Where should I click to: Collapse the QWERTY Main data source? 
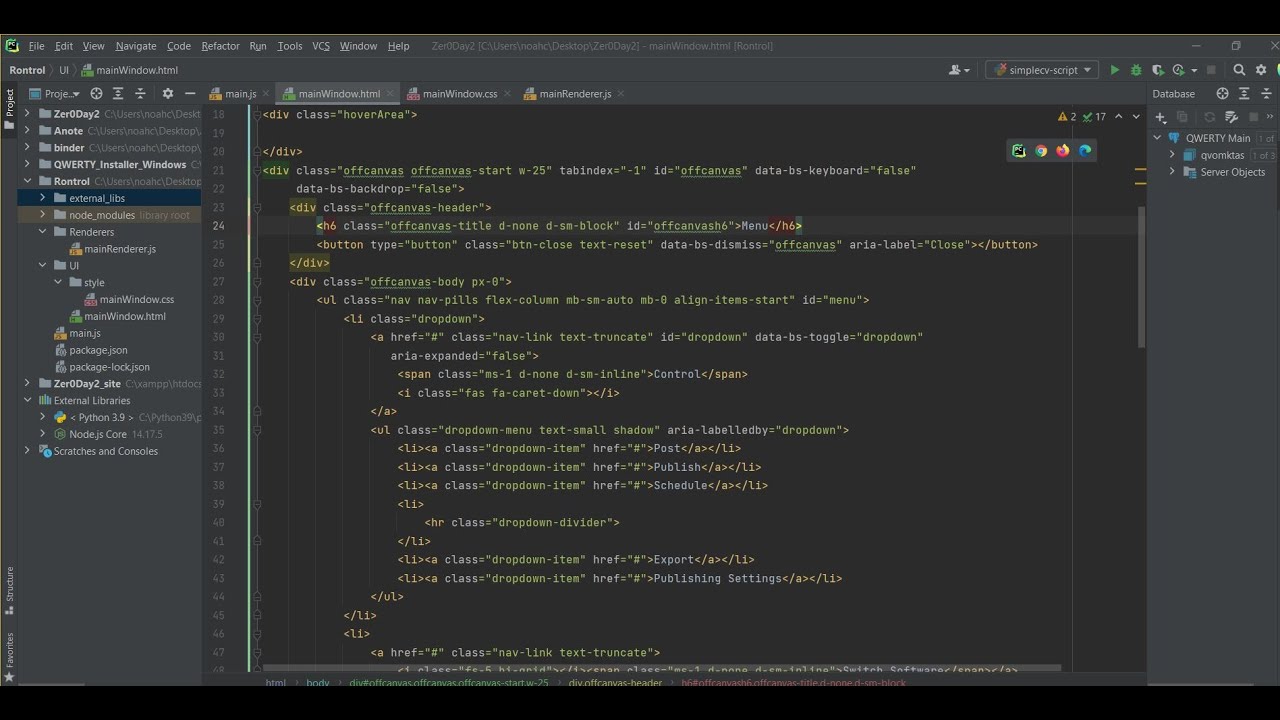(x=1158, y=138)
